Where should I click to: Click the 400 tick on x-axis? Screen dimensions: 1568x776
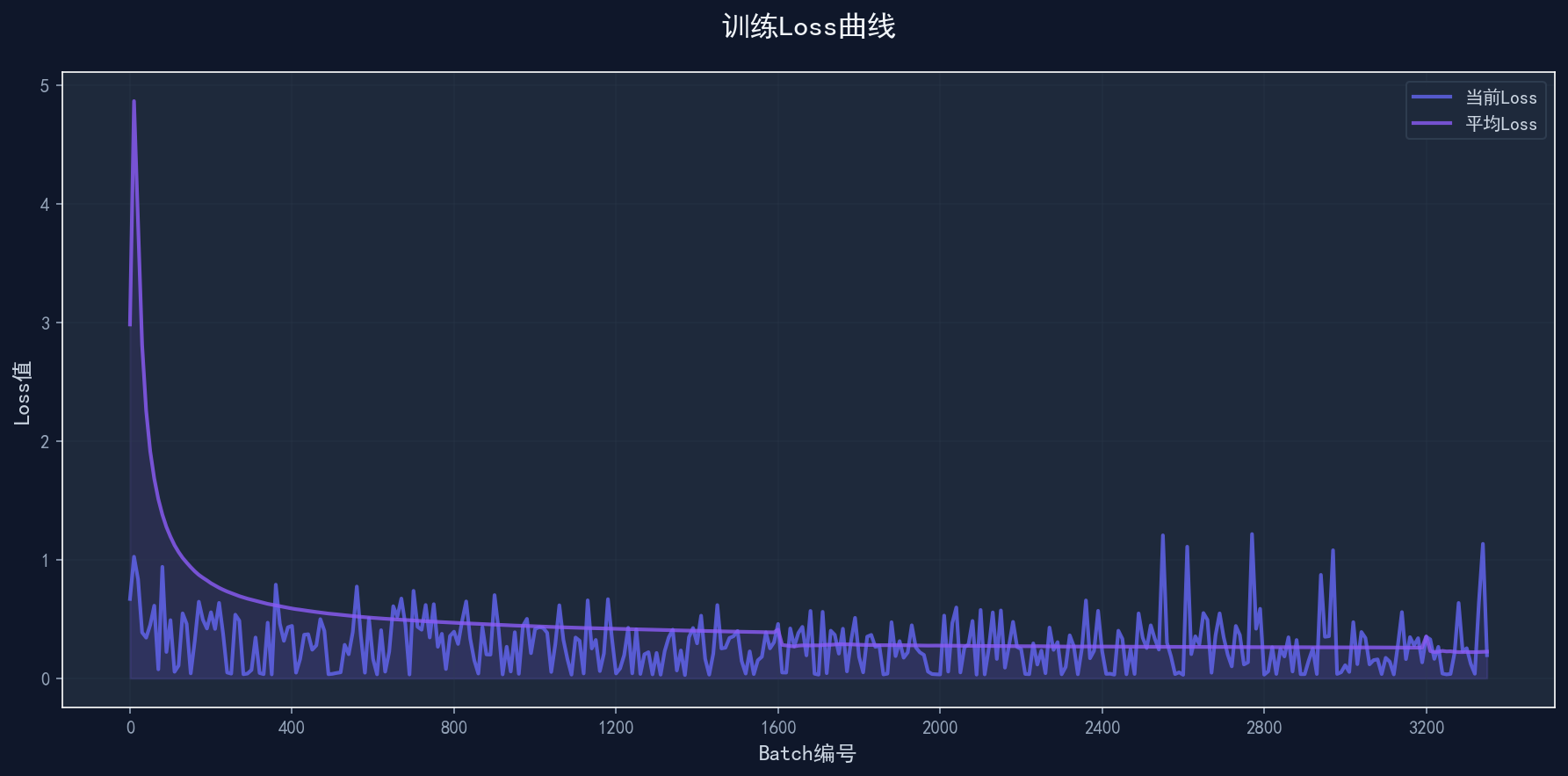292,728
